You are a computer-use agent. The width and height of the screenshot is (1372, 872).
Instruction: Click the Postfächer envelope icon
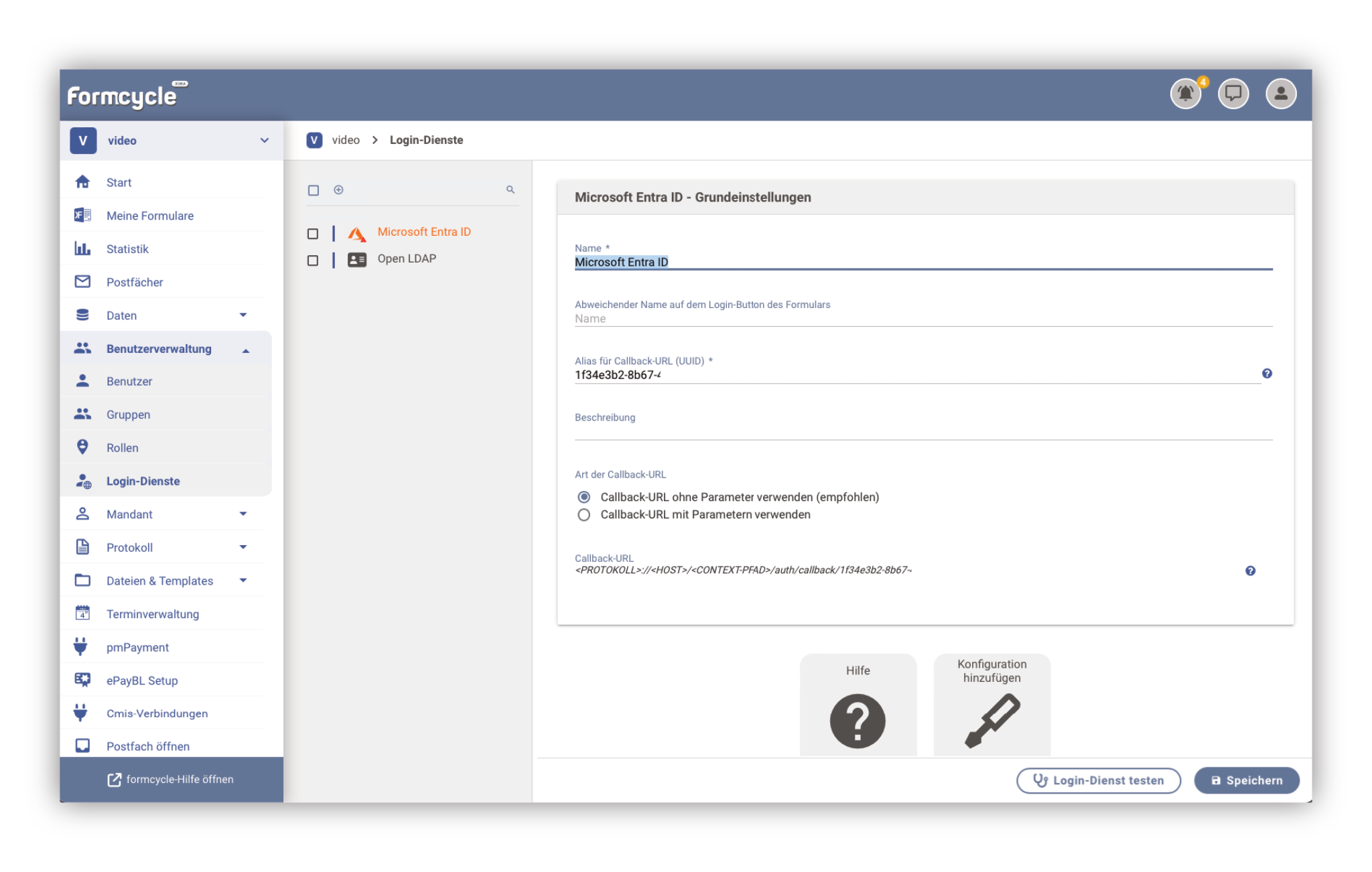point(82,281)
